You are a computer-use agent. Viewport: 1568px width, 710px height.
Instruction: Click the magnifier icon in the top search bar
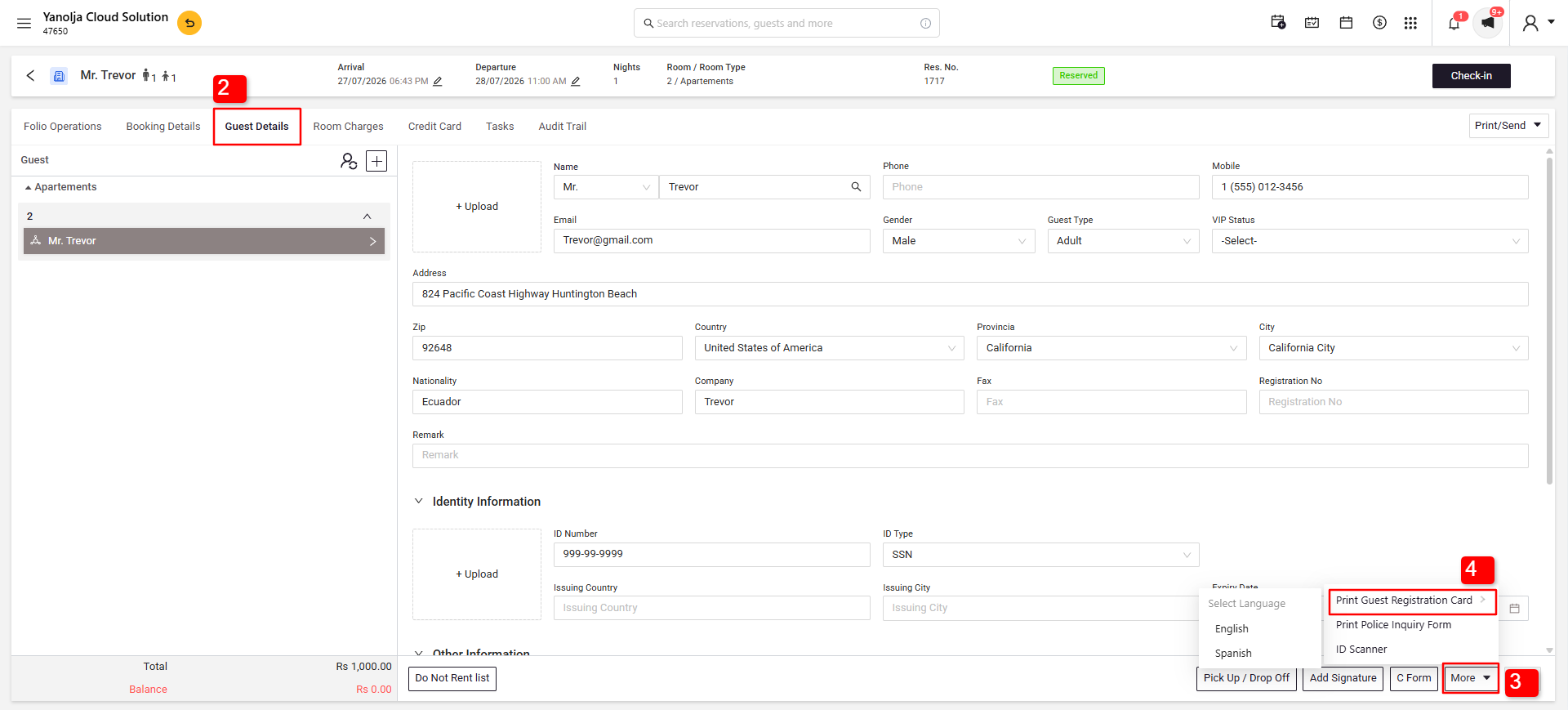tap(648, 24)
